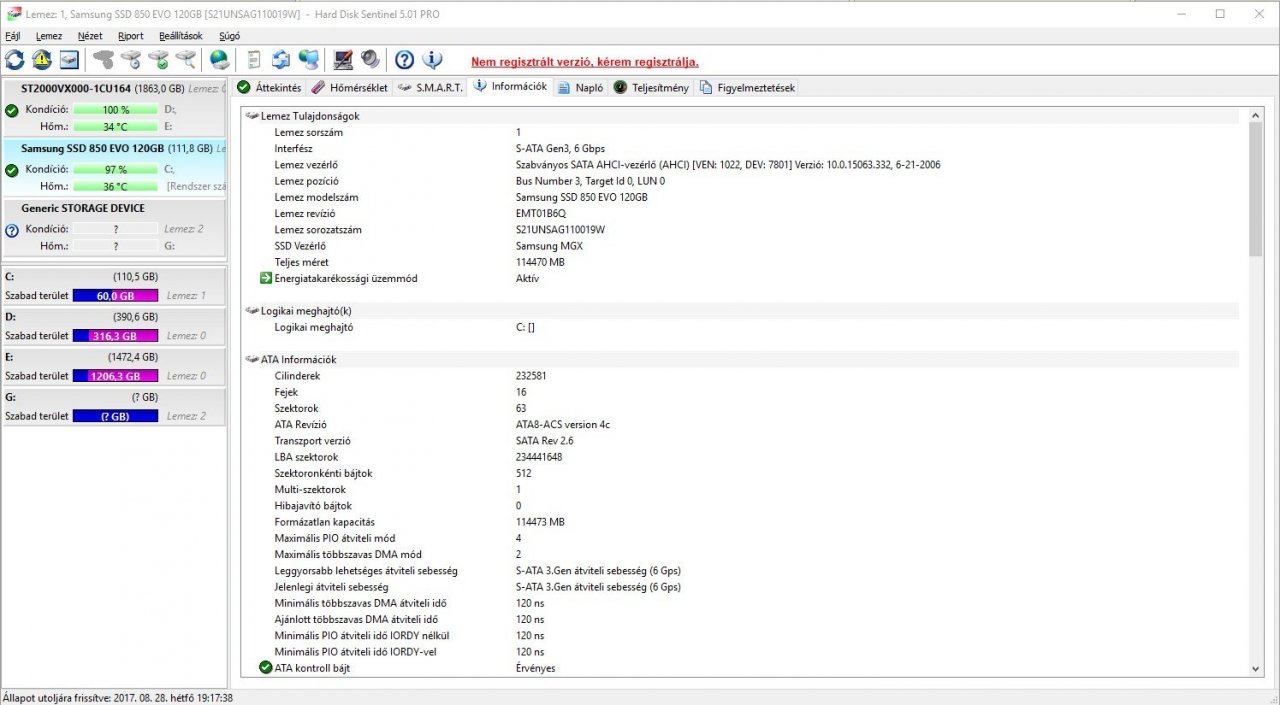1280x705 pixels.
Task: Open the Nézet menu
Action: point(90,36)
